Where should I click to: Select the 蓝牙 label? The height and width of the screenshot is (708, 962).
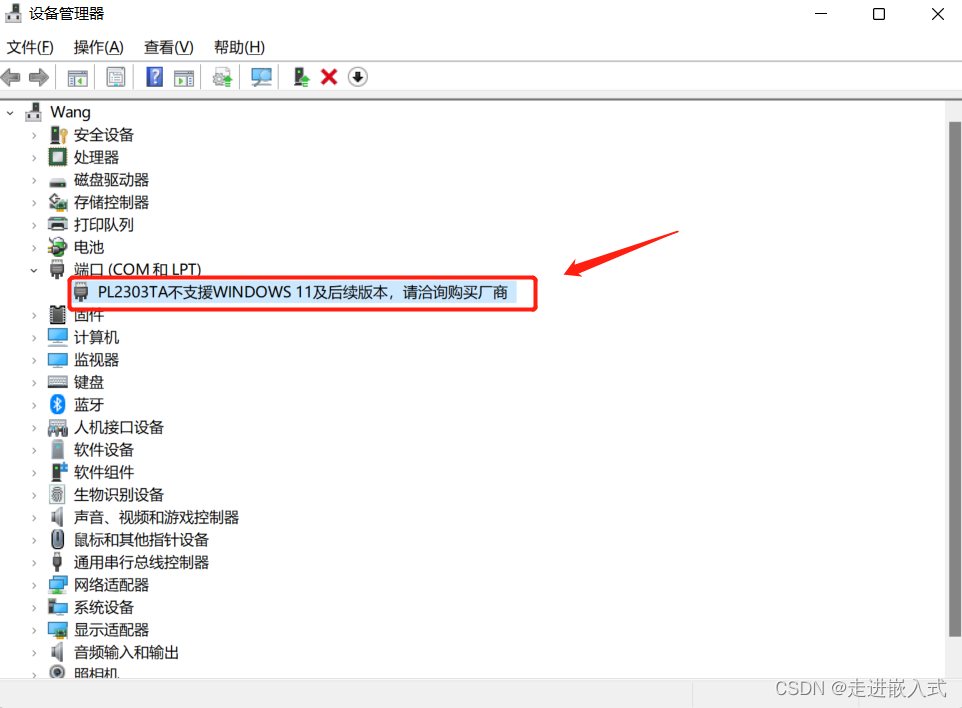89,405
